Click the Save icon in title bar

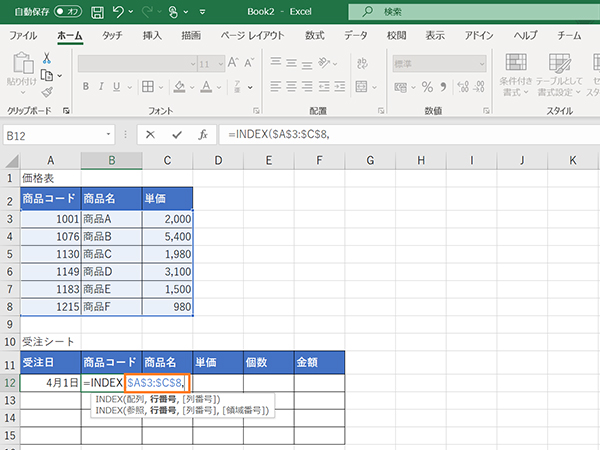[x=97, y=13]
